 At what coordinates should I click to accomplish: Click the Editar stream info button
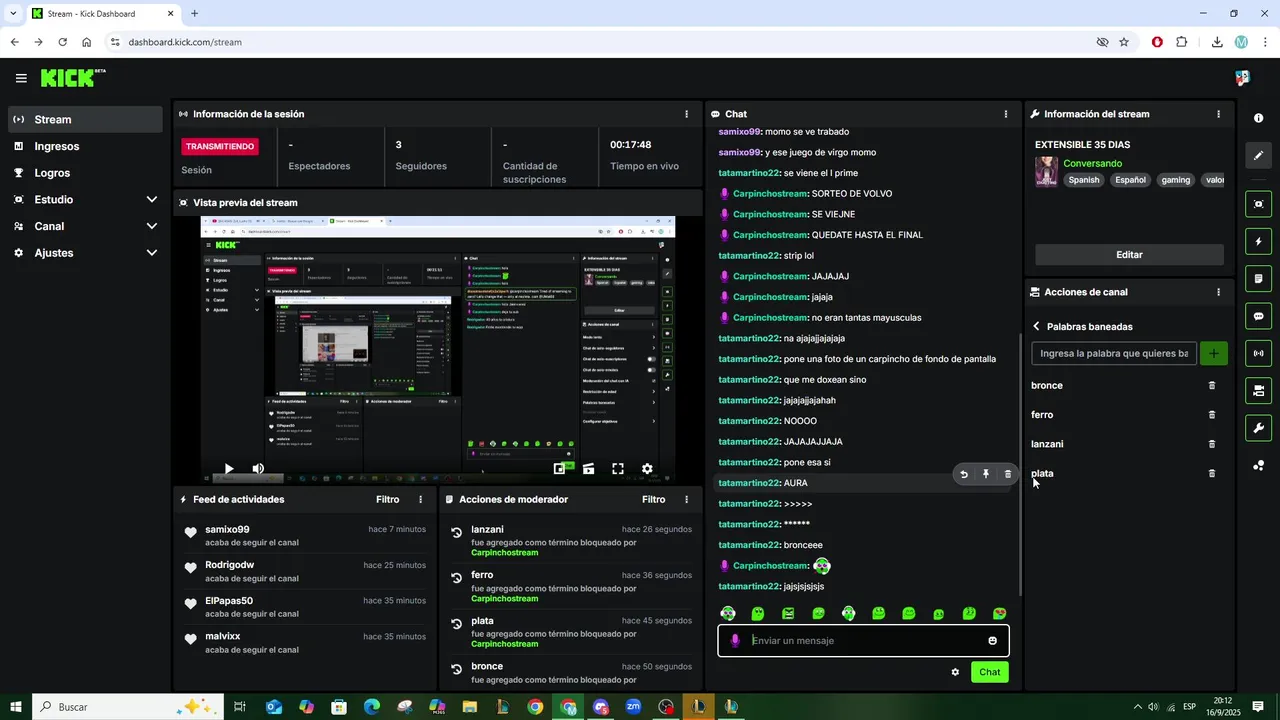pyautogui.click(x=1129, y=255)
